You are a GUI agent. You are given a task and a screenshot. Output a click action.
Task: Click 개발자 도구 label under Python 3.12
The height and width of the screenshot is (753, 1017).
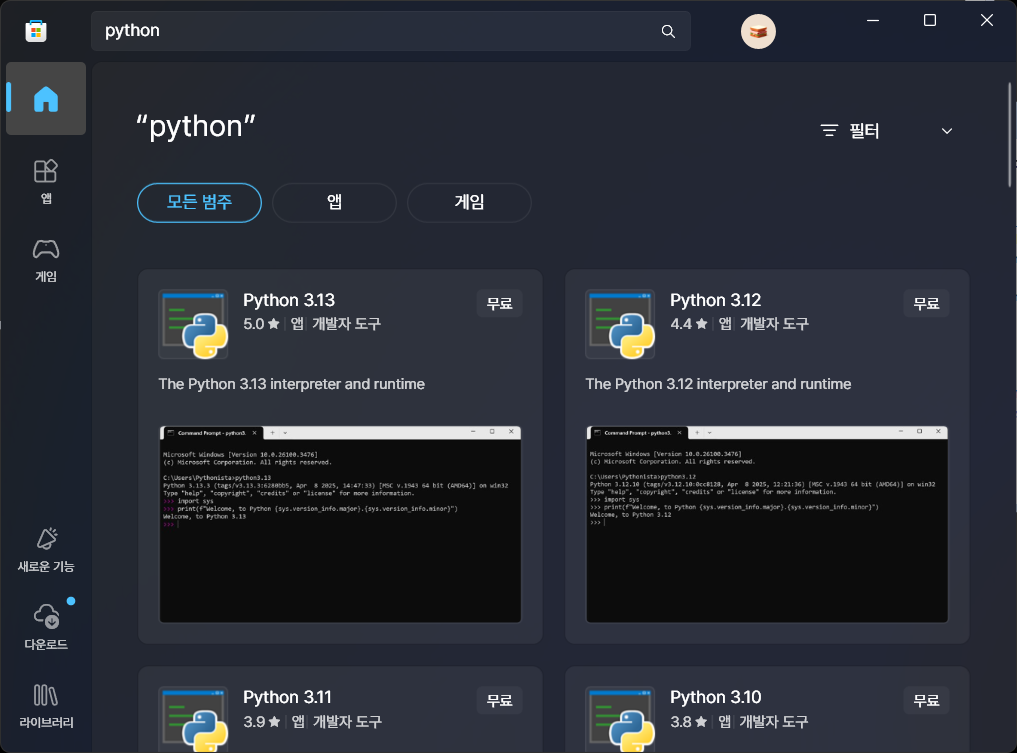pyautogui.click(x=774, y=324)
